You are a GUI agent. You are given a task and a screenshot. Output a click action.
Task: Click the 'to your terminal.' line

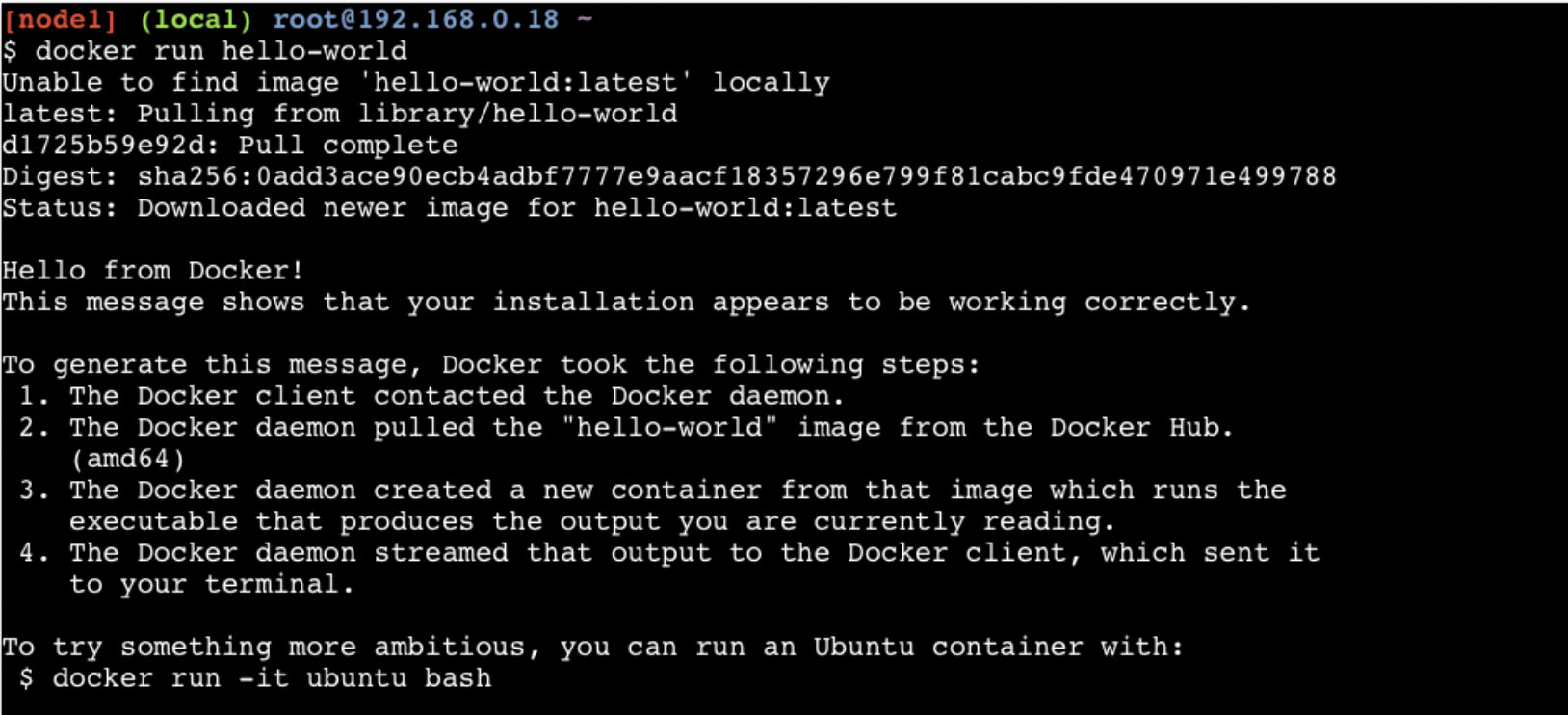point(211,584)
